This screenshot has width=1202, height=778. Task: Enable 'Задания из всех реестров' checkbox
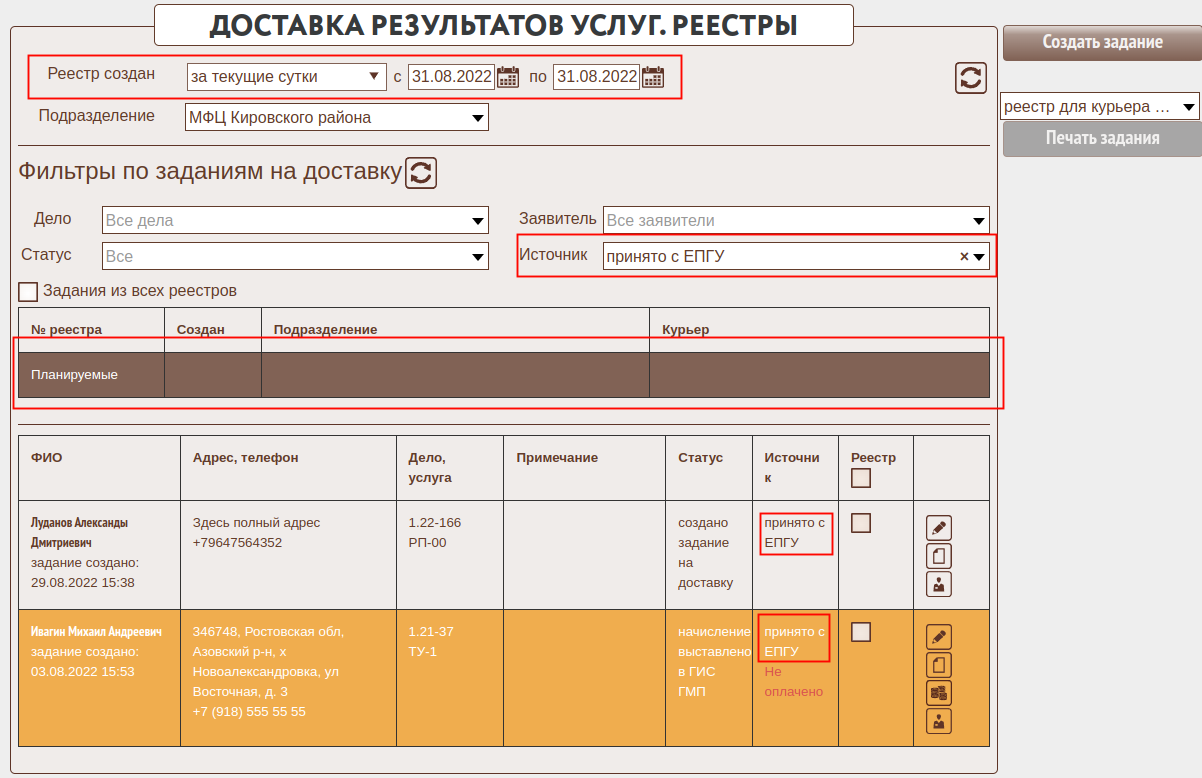[x=28, y=292]
